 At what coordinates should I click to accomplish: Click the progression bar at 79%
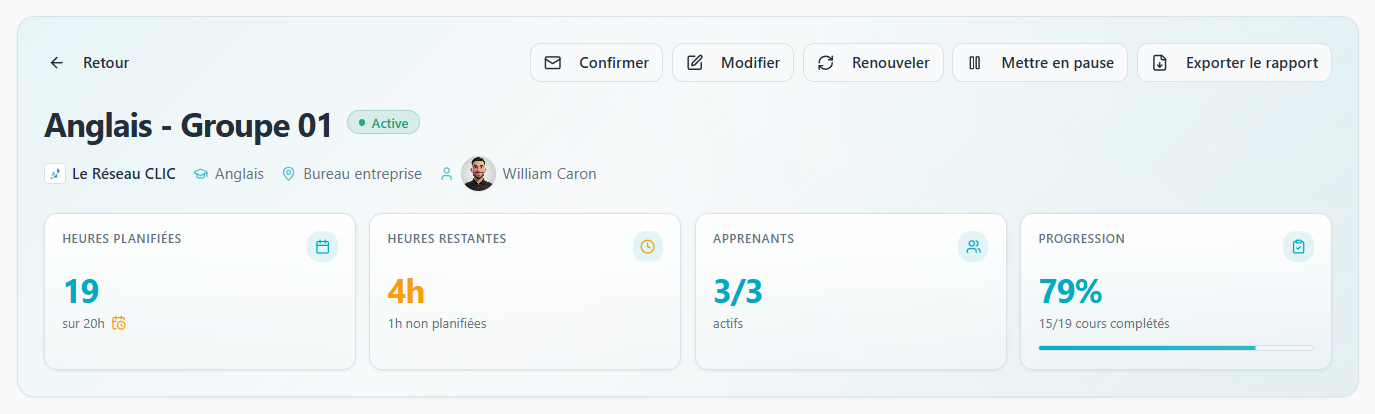pyautogui.click(x=1176, y=348)
